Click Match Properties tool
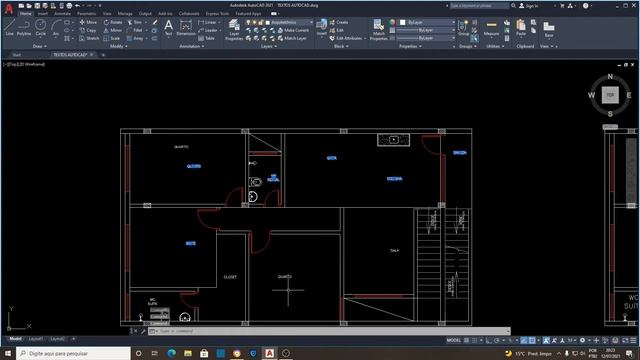This screenshot has width=640, height=360. [x=378, y=30]
